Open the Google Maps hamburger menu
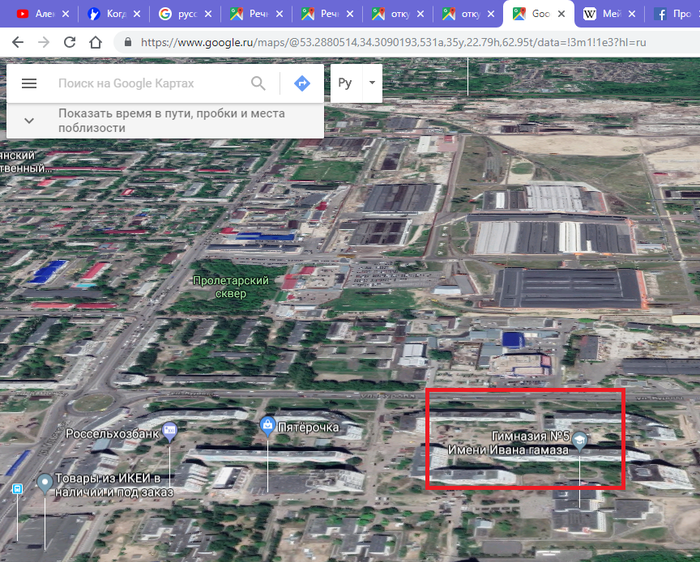 (x=29, y=84)
